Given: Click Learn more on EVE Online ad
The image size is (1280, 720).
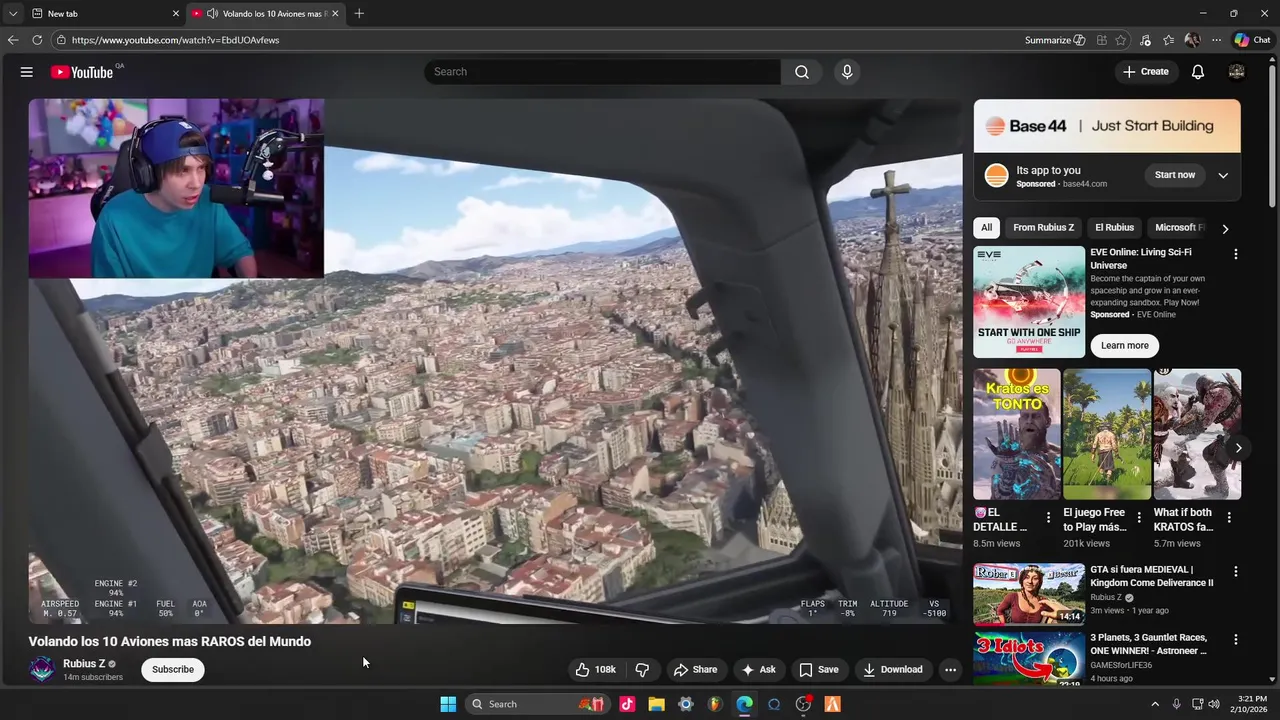Looking at the screenshot, I should [1125, 345].
